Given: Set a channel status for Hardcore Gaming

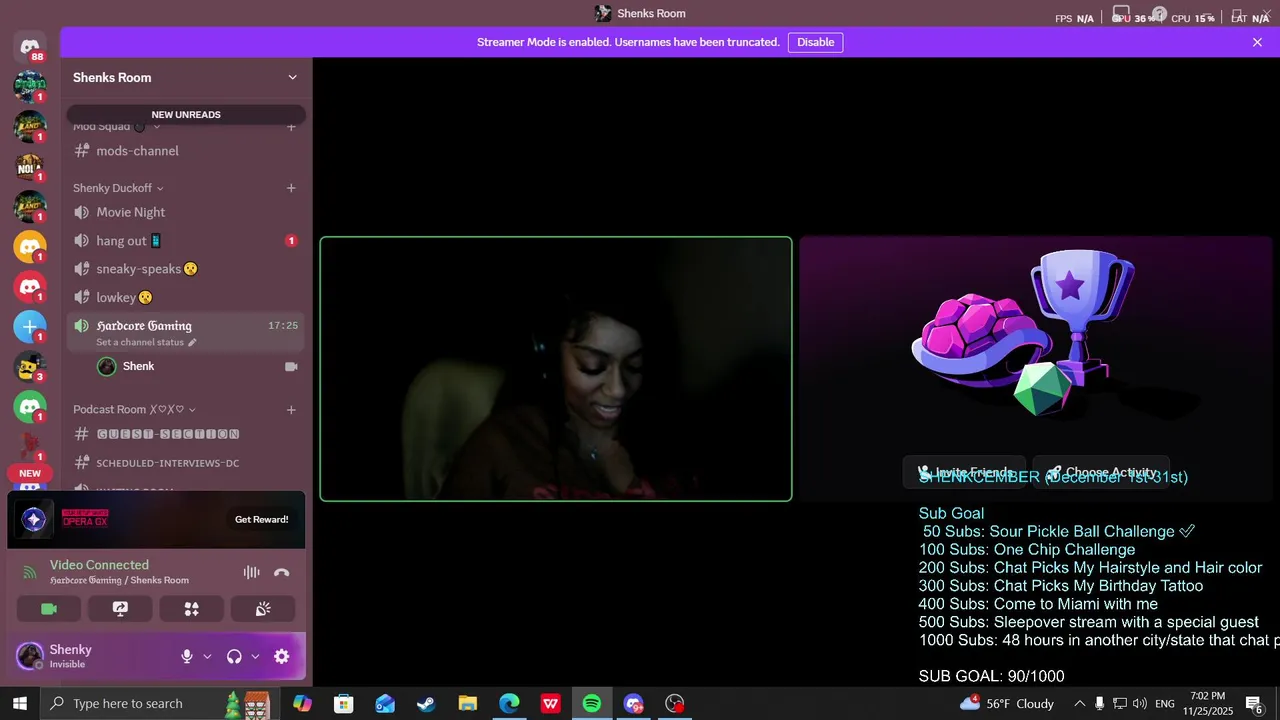Looking at the screenshot, I should pyautogui.click(x=146, y=342).
